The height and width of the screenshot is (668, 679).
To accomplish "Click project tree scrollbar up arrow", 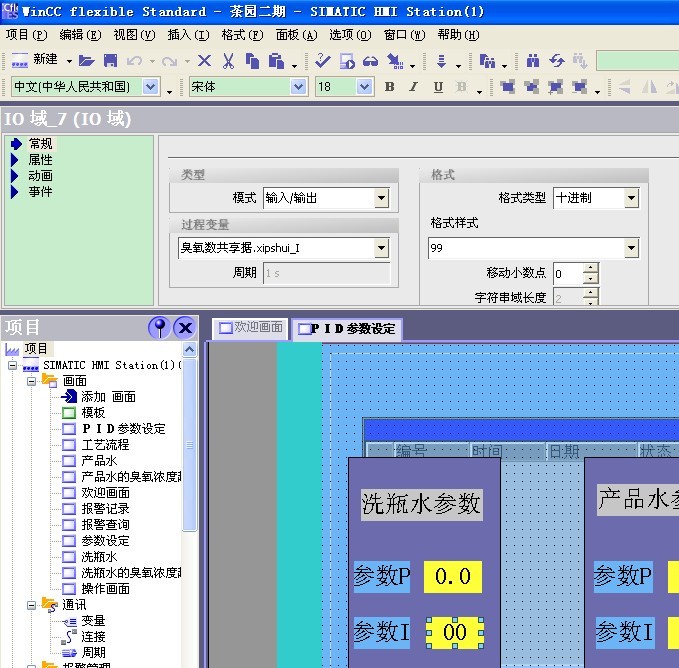I will (x=189, y=349).
